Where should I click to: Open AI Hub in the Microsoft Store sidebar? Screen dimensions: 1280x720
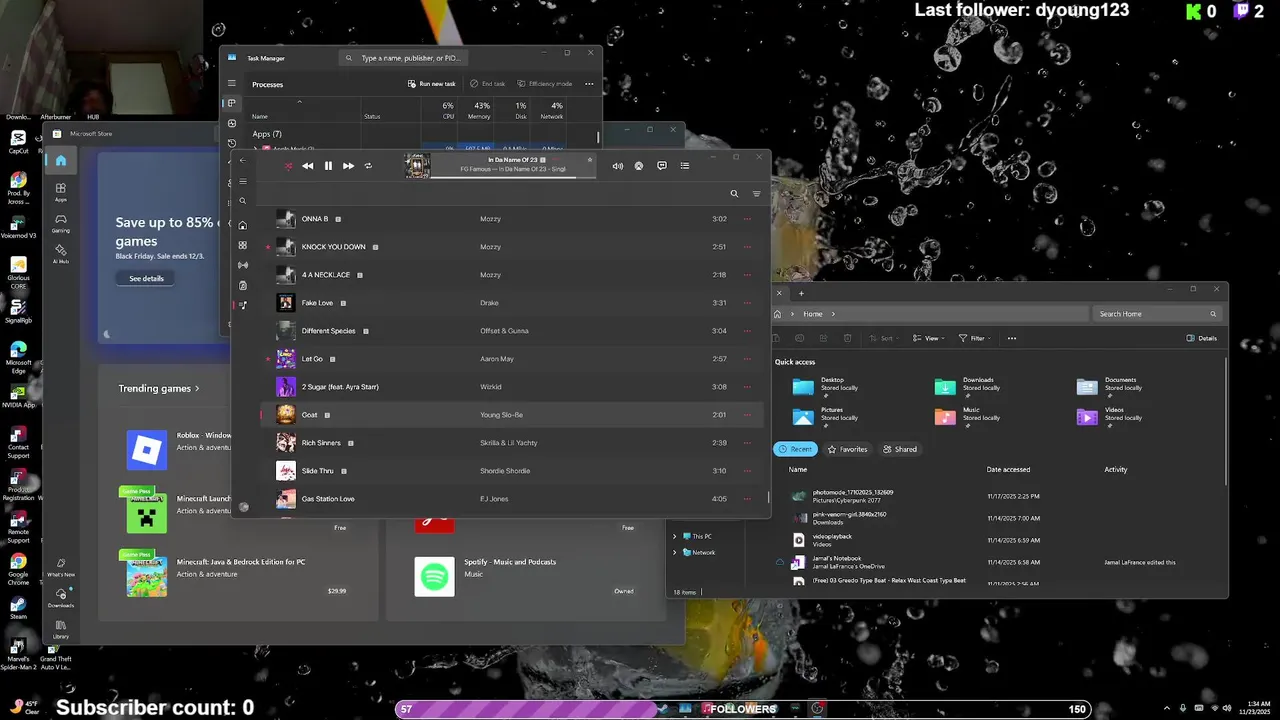tap(61, 254)
